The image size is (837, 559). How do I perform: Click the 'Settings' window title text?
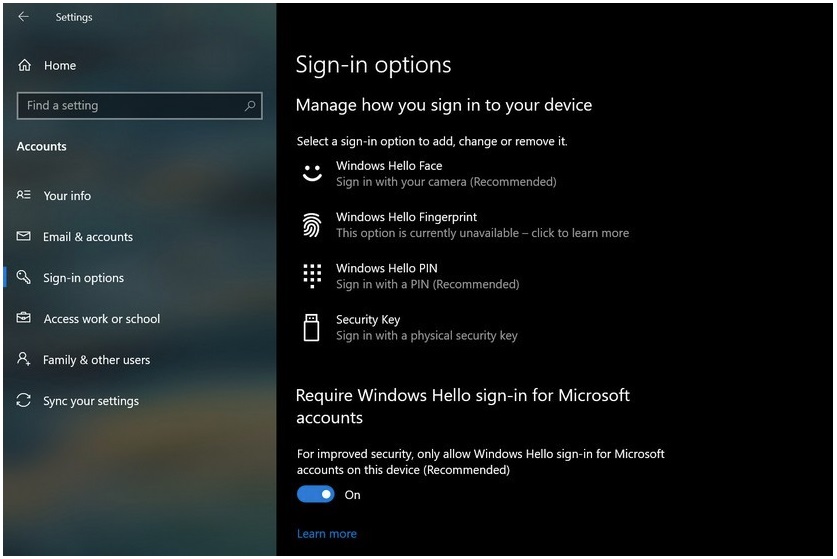click(74, 17)
